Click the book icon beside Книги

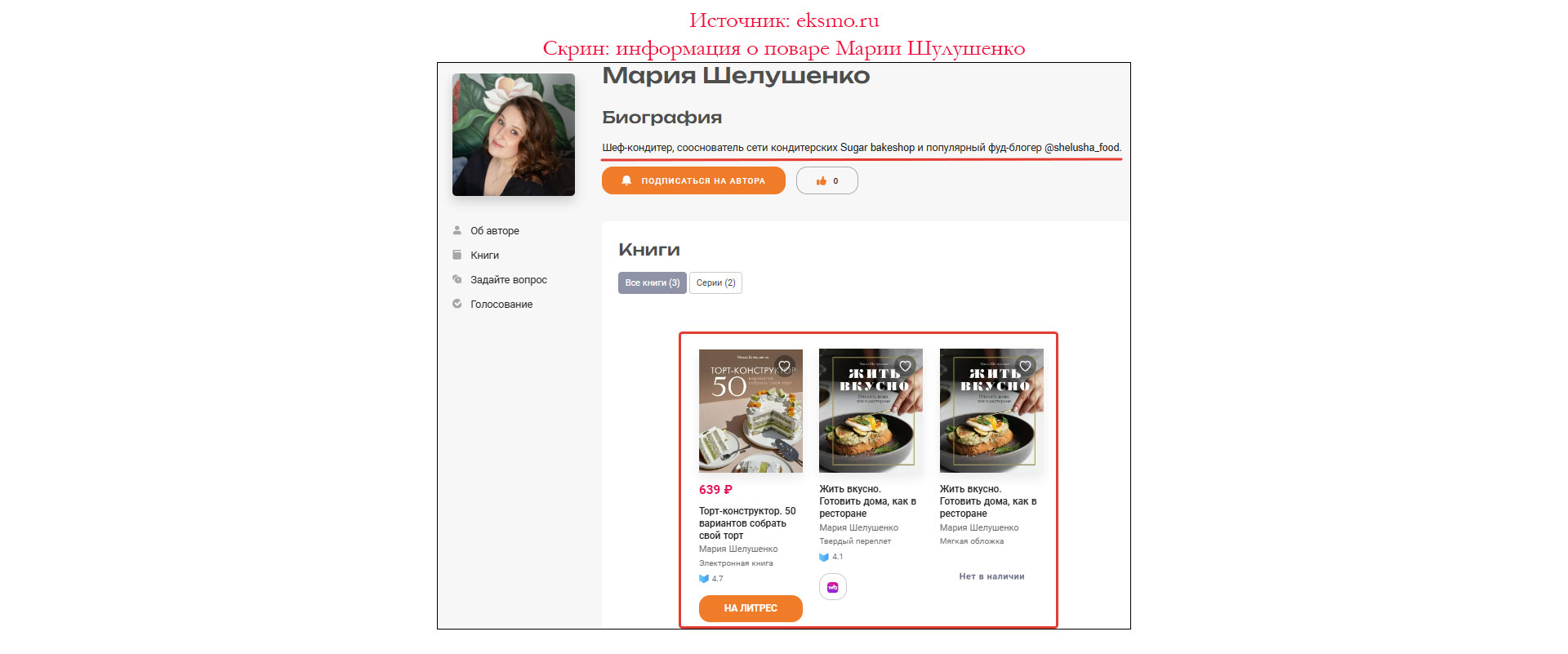[457, 255]
